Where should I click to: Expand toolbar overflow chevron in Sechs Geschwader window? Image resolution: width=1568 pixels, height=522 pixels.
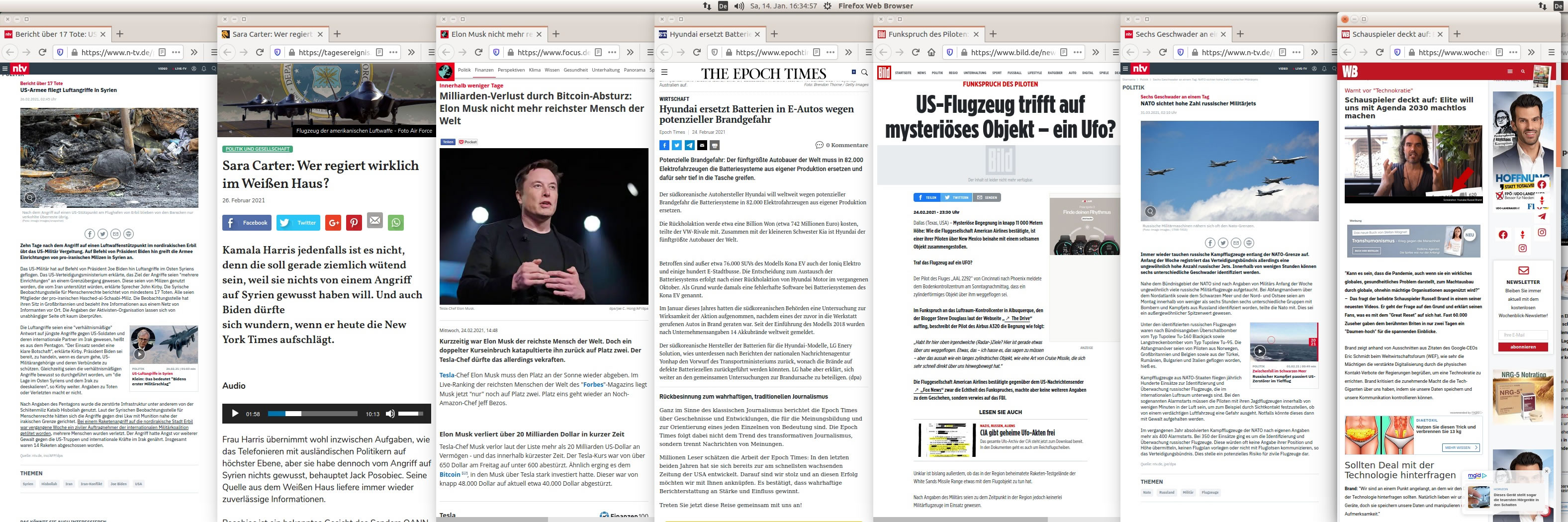click(1314, 52)
